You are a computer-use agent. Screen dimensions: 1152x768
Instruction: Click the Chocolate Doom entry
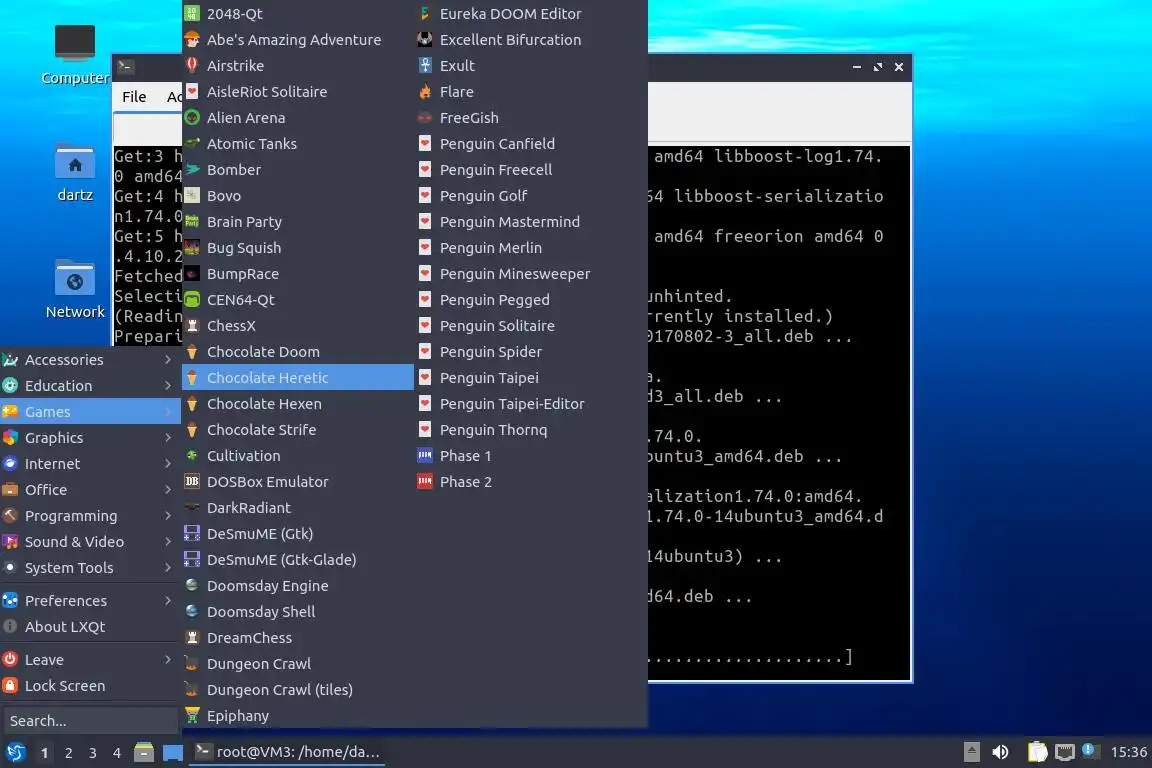click(x=298, y=352)
